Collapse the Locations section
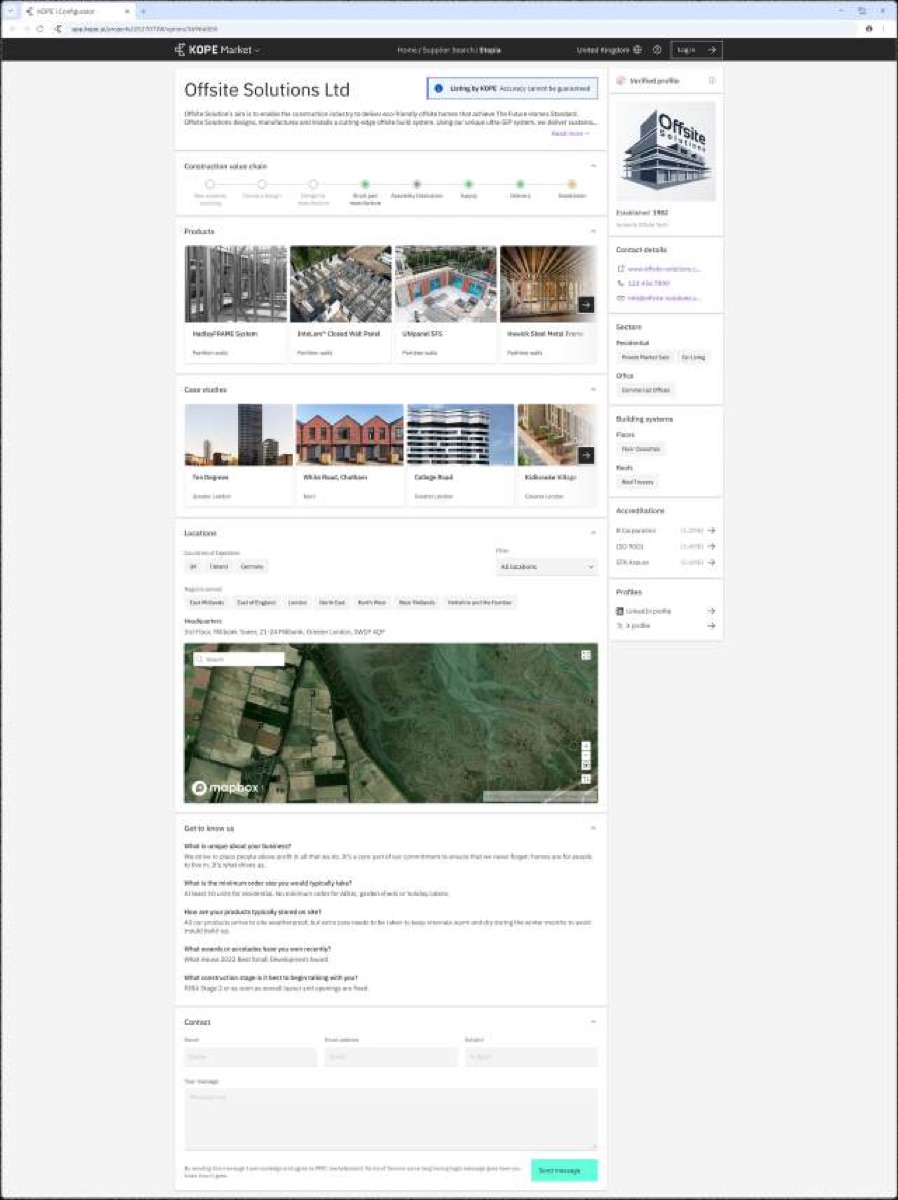 [x=593, y=533]
